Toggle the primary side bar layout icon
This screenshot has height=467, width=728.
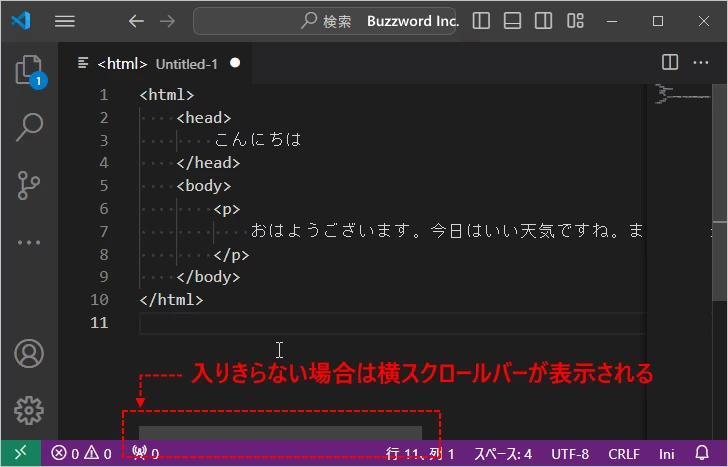click(481, 21)
